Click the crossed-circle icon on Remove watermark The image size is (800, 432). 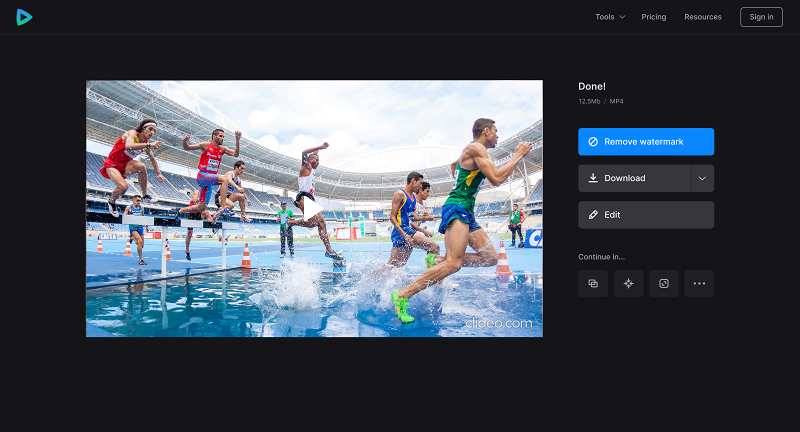593,142
